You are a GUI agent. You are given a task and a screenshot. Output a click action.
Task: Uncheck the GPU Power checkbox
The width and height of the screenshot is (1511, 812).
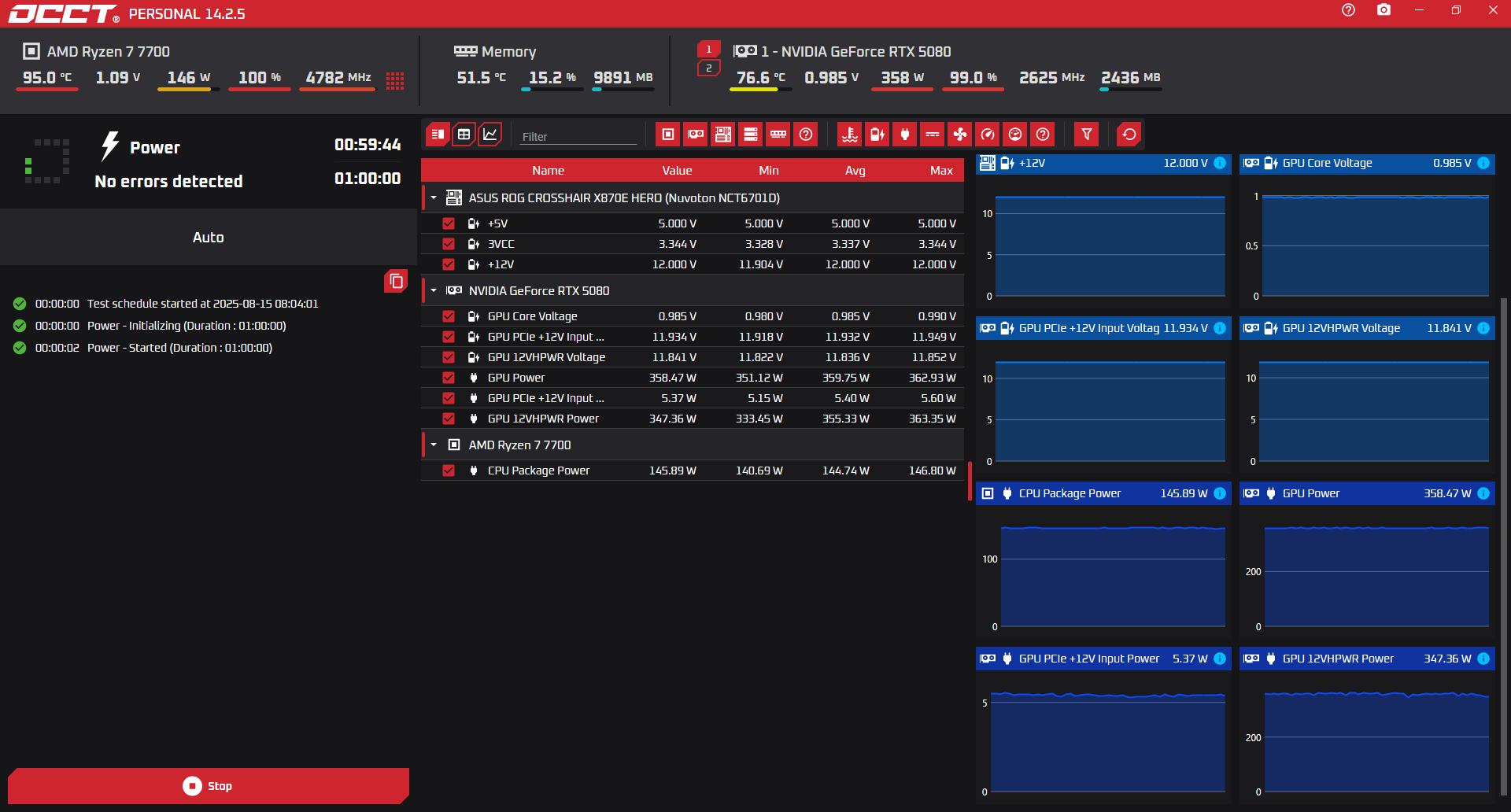click(x=449, y=378)
